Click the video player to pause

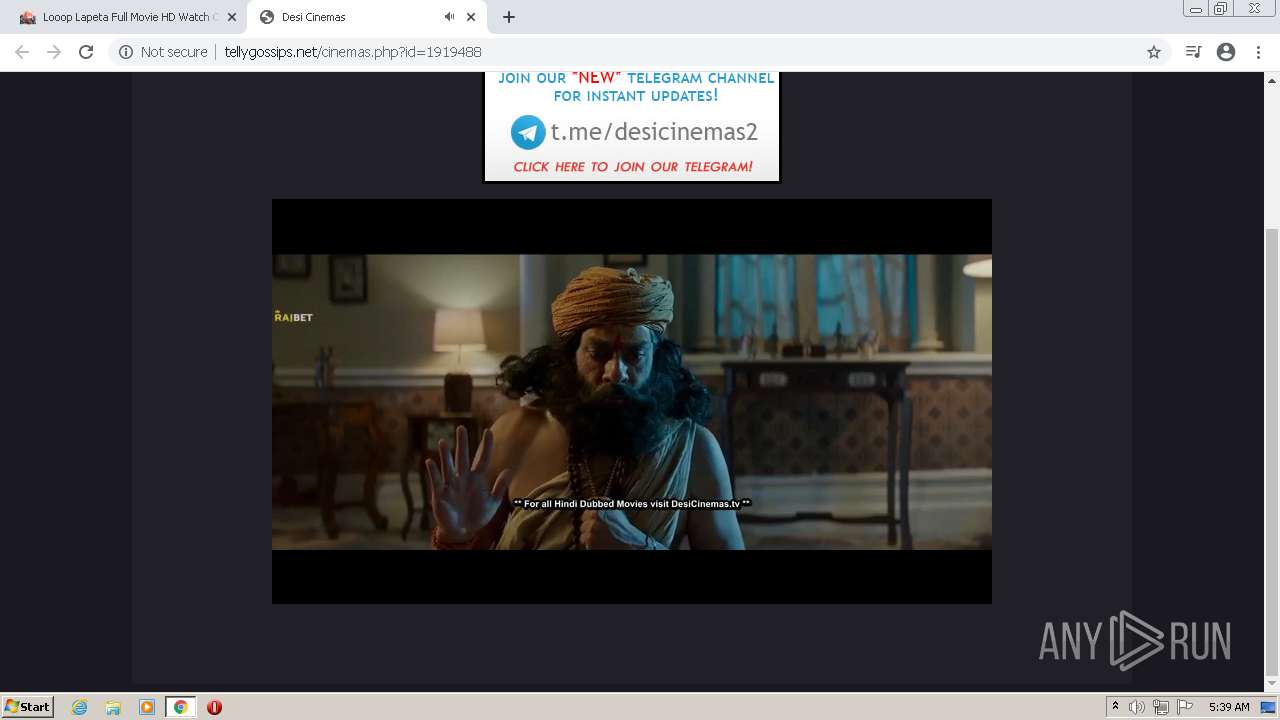point(632,401)
